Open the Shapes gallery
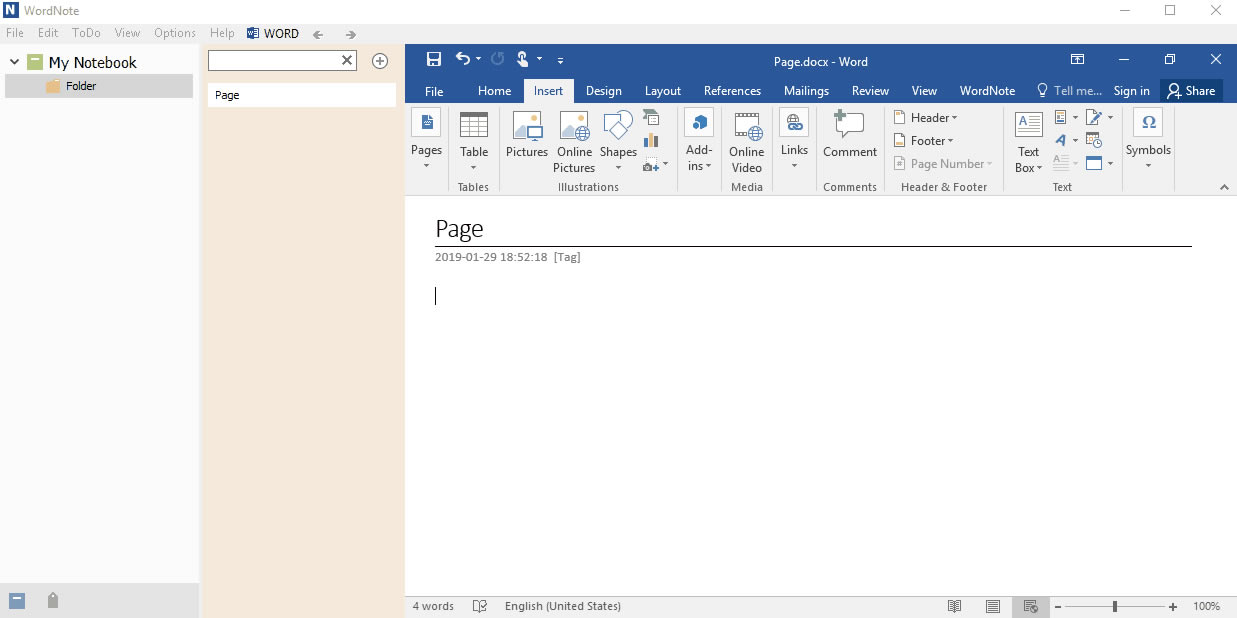This screenshot has width=1237, height=618. 618,140
